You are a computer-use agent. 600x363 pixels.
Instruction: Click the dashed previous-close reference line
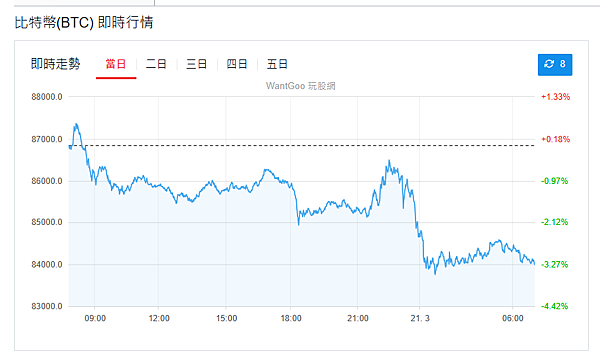[x=302, y=146]
